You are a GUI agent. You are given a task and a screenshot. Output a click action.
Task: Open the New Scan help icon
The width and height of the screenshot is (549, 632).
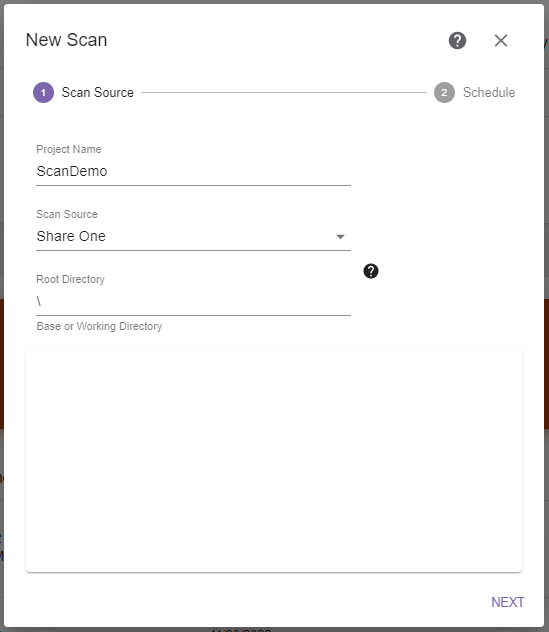pos(457,40)
